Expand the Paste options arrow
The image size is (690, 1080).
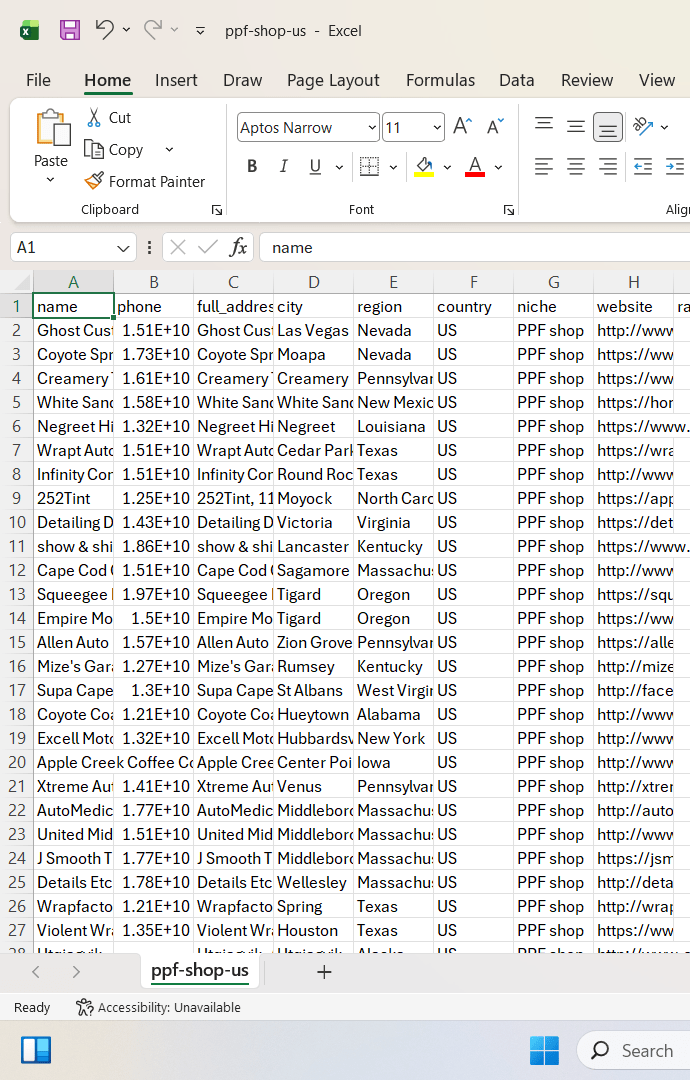50,180
